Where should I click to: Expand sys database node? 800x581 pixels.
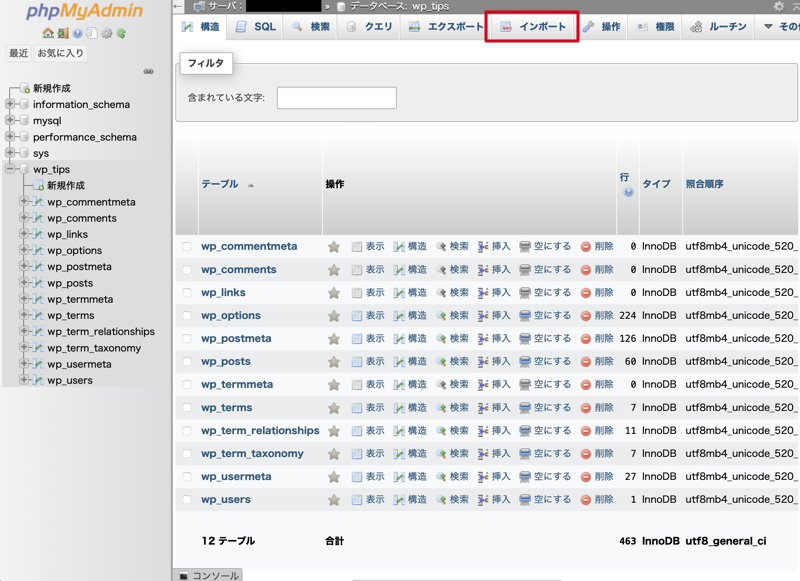(10, 153)
